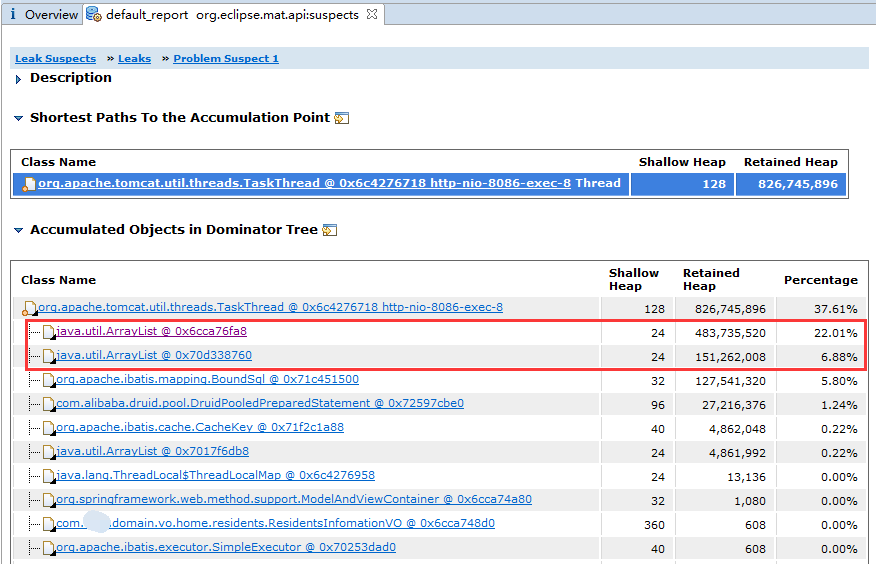Switch to the Overview tab
The image size is (876, 564).
(50, 15)
